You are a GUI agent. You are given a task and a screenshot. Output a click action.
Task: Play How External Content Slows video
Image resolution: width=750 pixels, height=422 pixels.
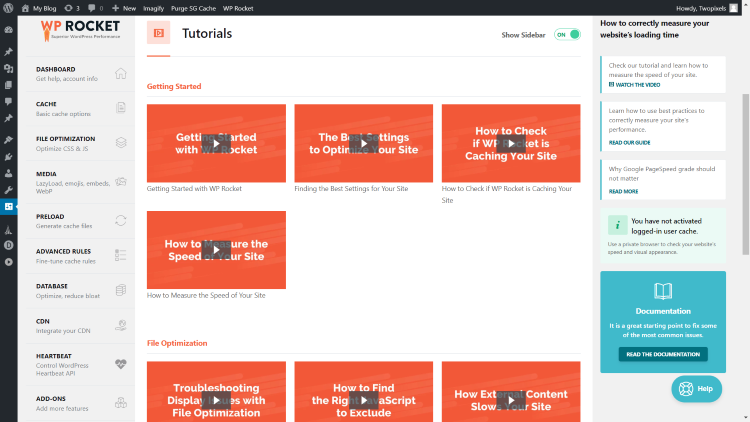(x=511, y=400)
